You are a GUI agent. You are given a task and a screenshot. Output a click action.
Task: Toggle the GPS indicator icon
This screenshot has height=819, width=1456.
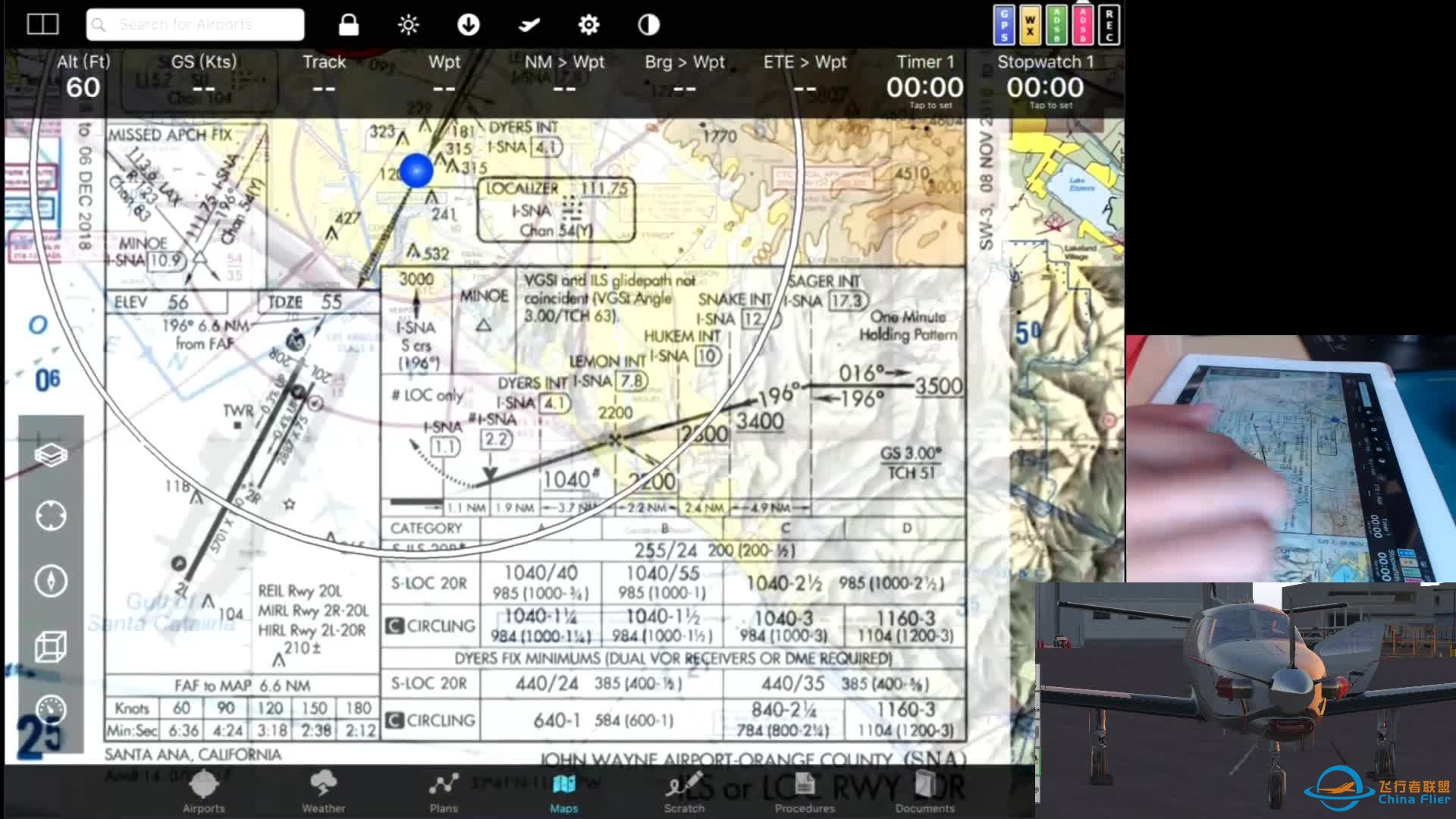1005,24
